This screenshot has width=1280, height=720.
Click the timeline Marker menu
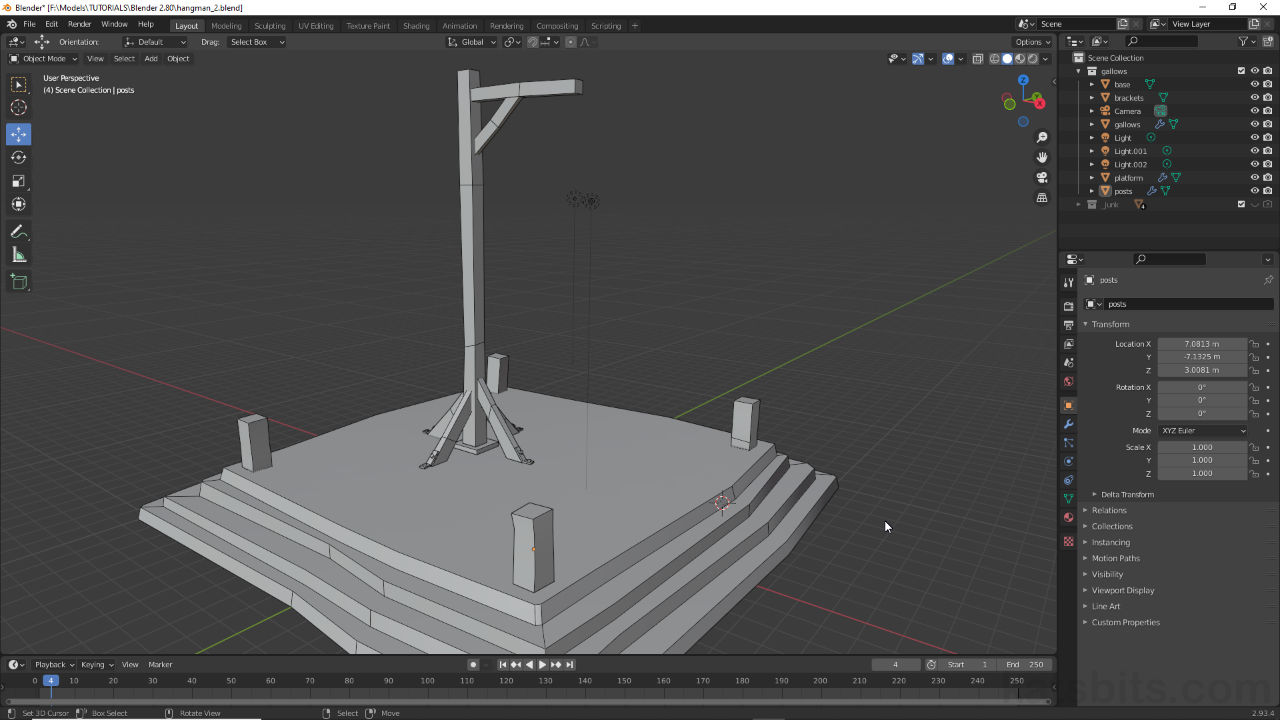(160, 665)
